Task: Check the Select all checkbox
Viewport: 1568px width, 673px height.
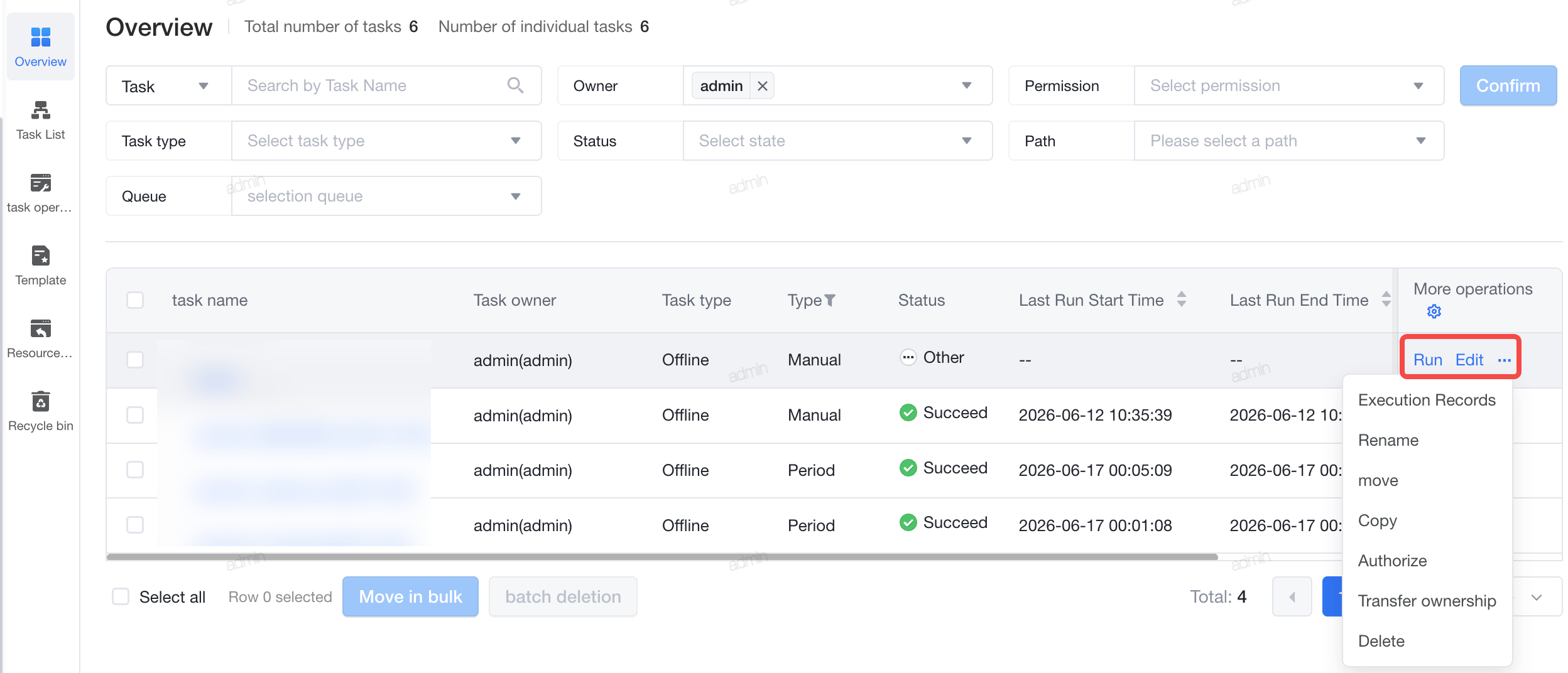Action: [121, 596]
